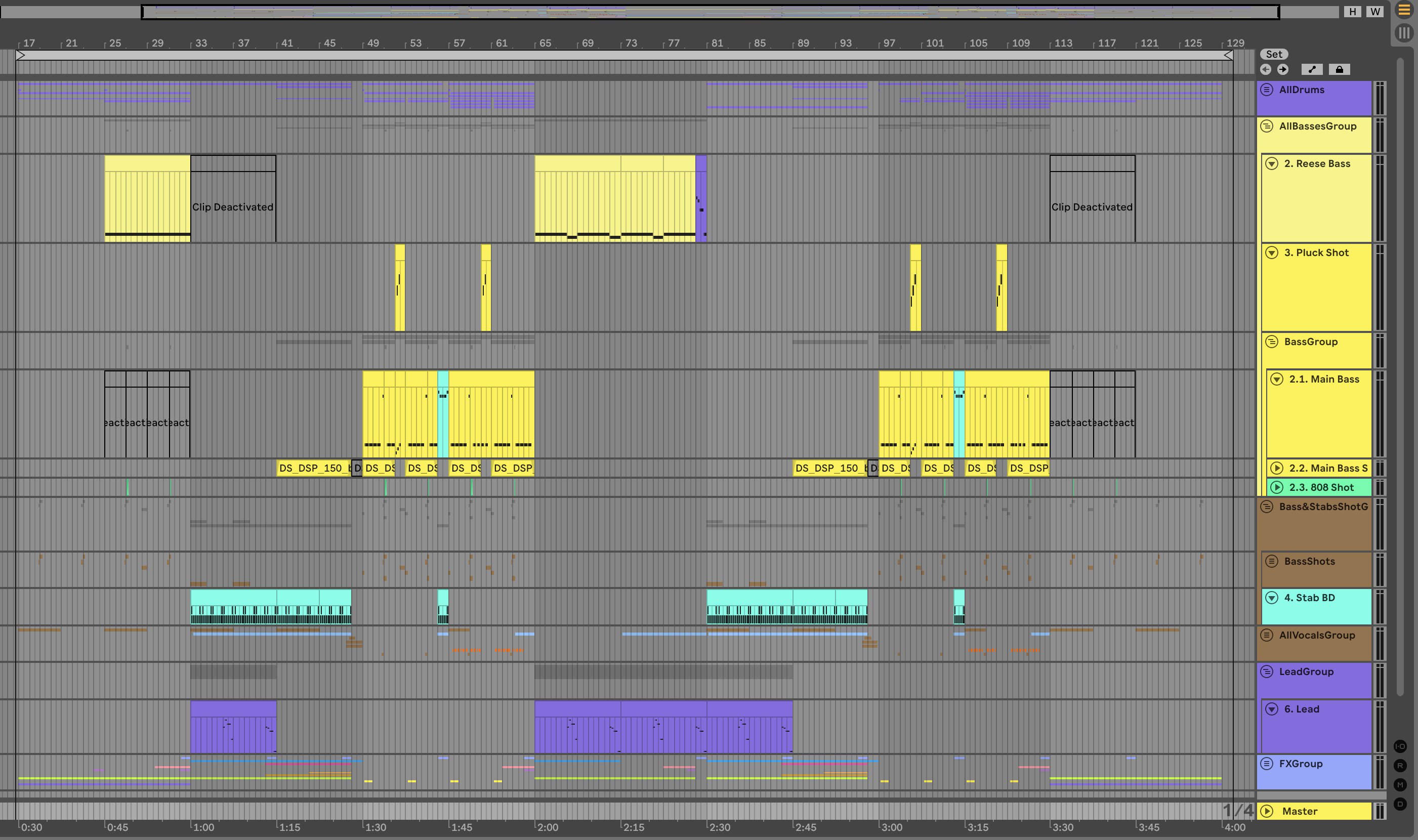The image size is (1418, 840).
Task: Jump to next locator arrow
Action: pos(1283,69)
